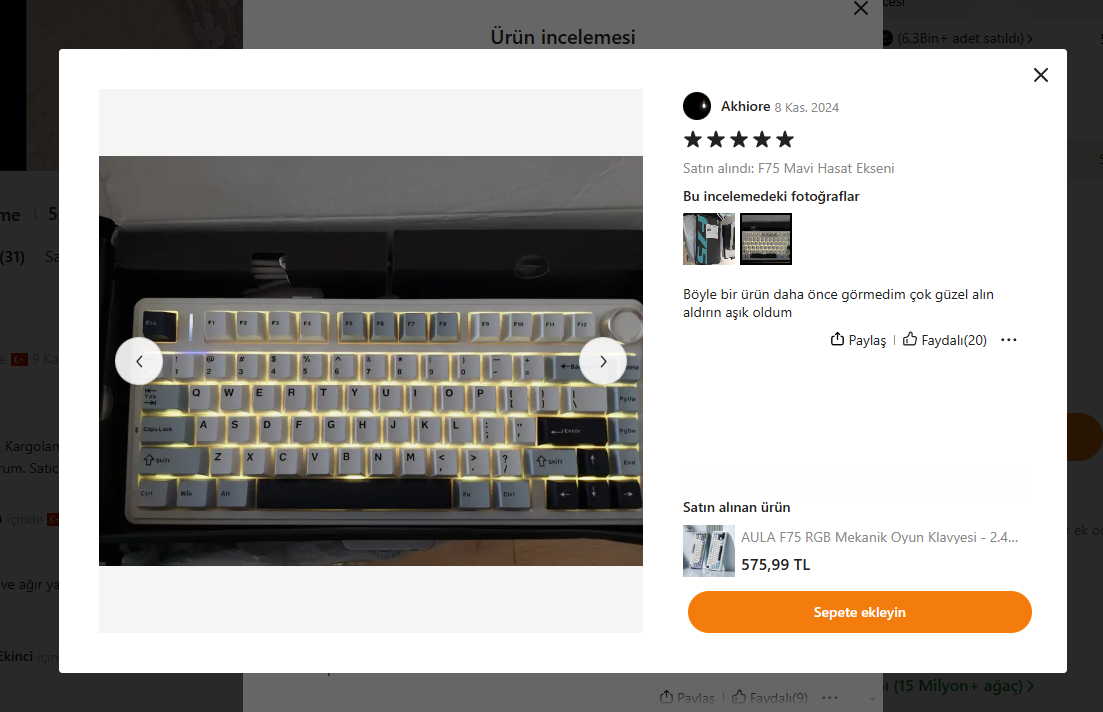The image size is (1103, 712).
Task: Open Akhiore's profile avatar
Action: click(x=696, y=106)
